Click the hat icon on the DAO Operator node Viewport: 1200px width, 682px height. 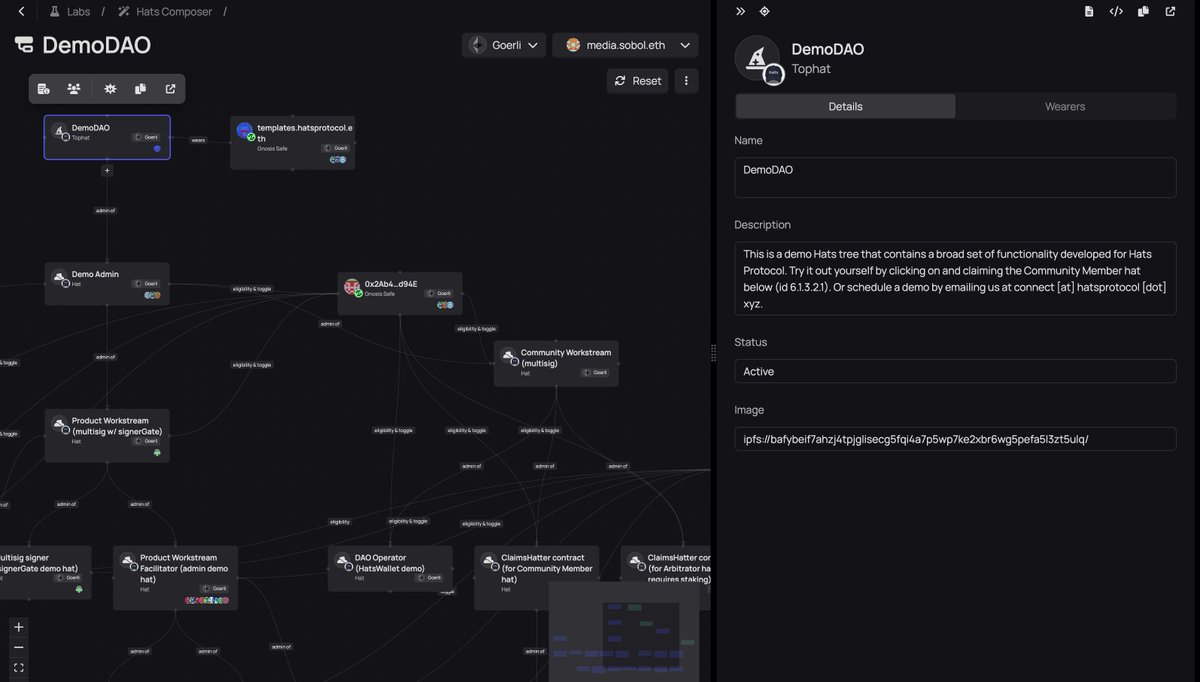click(341, 561)
